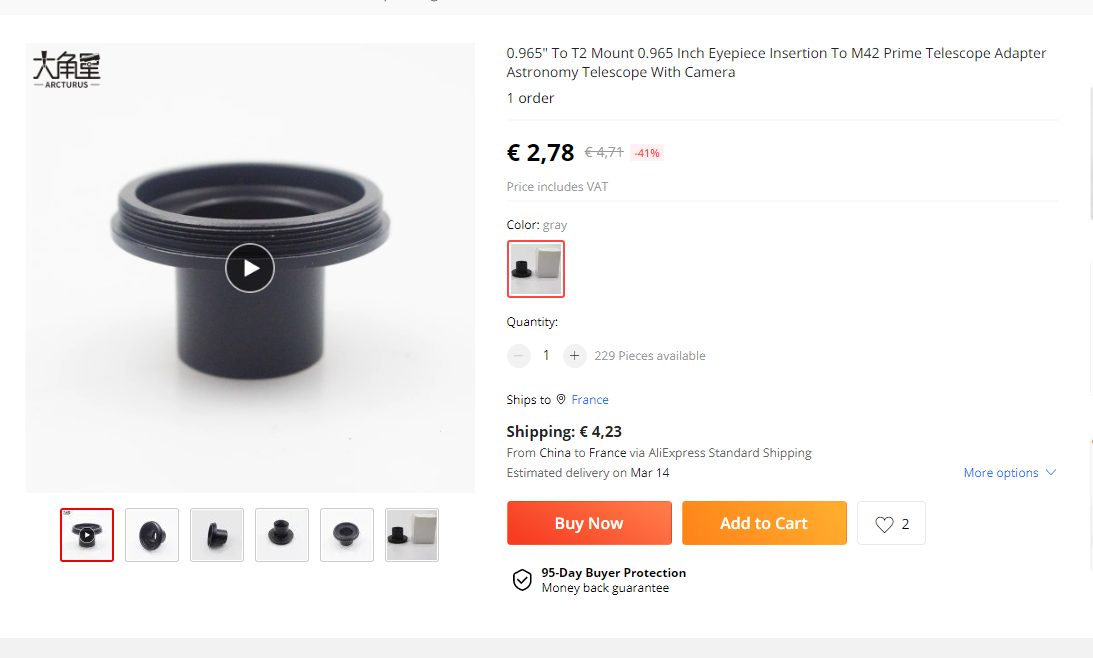
Task: Select the thumbnail with white box
Action: pos(412,535)
